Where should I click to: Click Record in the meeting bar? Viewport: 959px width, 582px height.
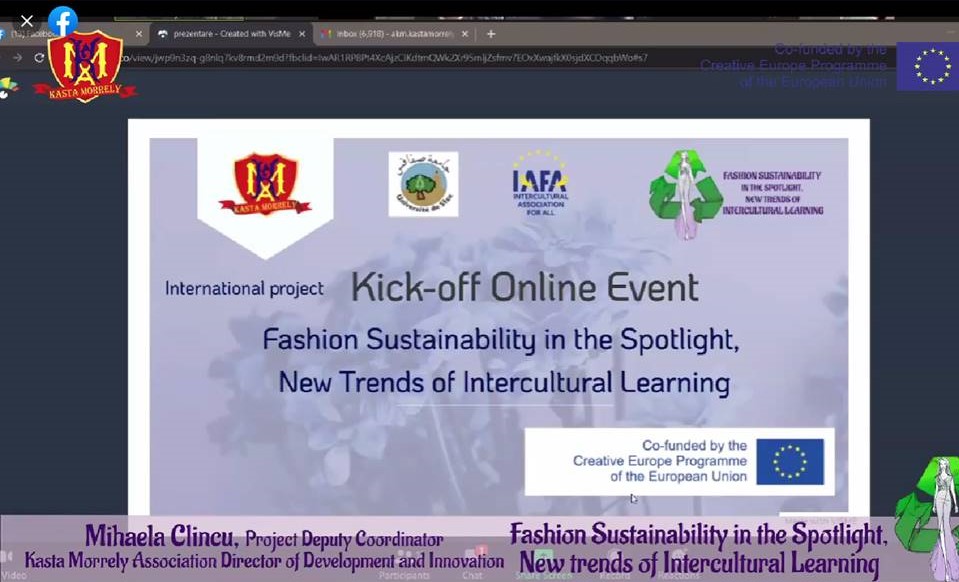615,566
